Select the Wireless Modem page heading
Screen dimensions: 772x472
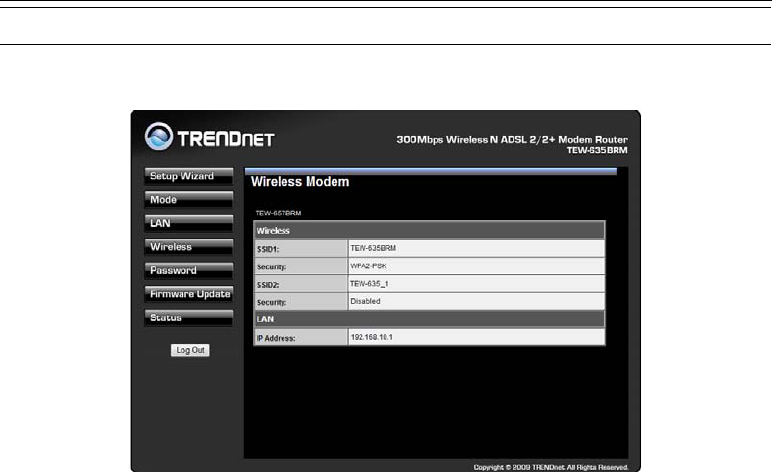tap(300, 182)
